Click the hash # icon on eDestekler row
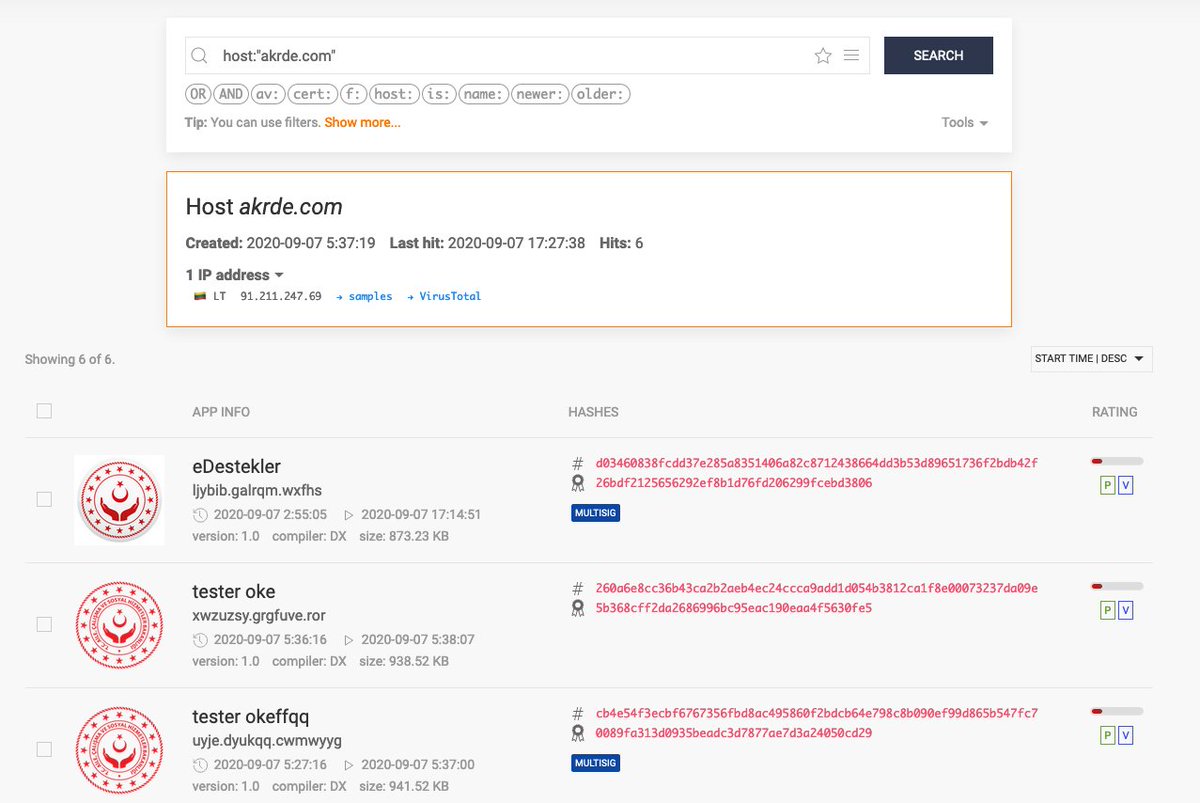Screen dimensions: 1200x803 coord(577,463)
